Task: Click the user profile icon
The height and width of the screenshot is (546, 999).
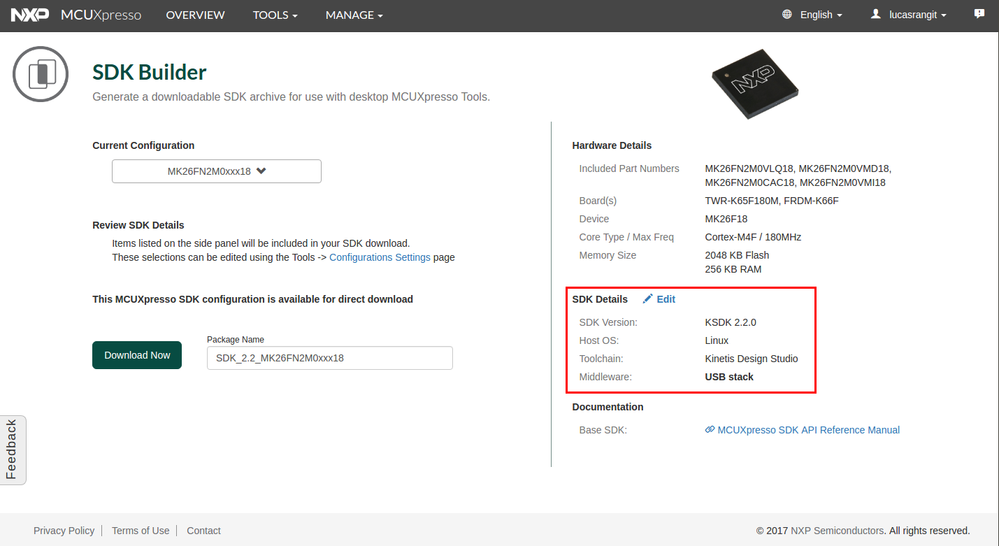Action: coord(876,15)
